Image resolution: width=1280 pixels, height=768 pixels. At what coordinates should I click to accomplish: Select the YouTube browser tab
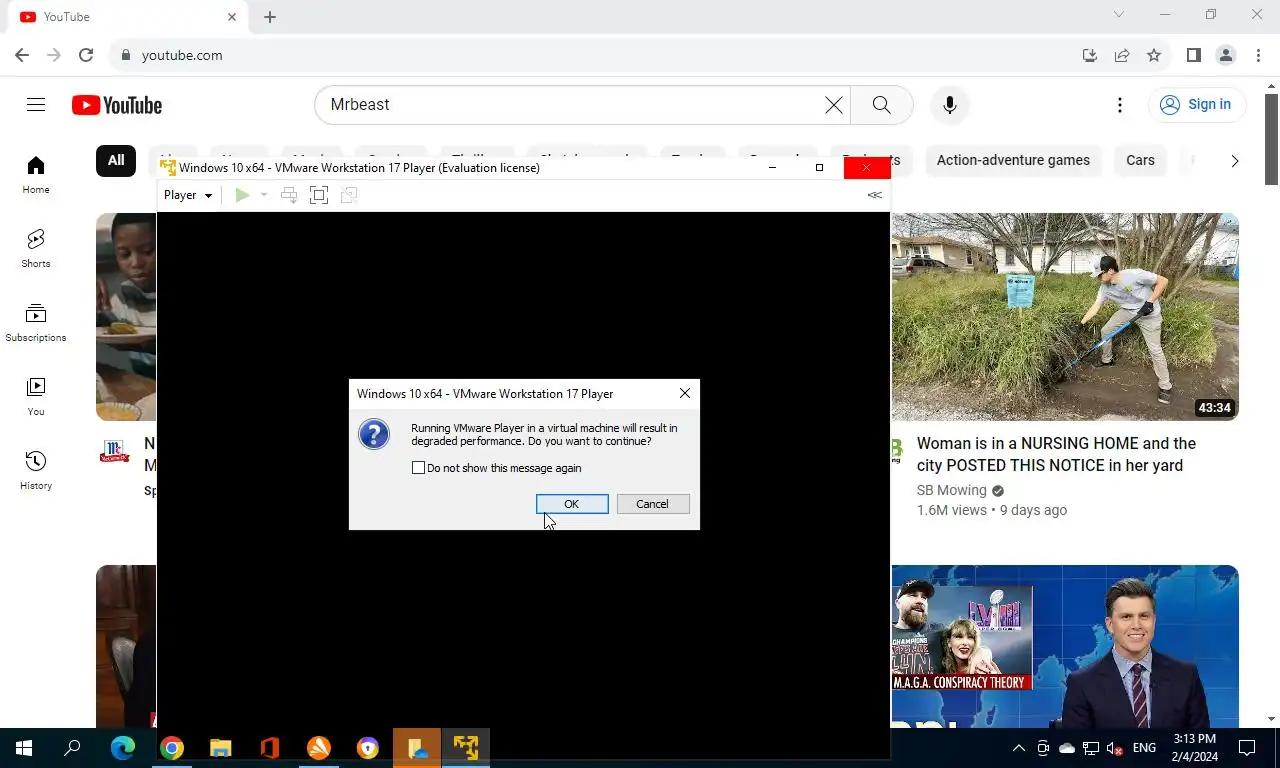point(128,17)
